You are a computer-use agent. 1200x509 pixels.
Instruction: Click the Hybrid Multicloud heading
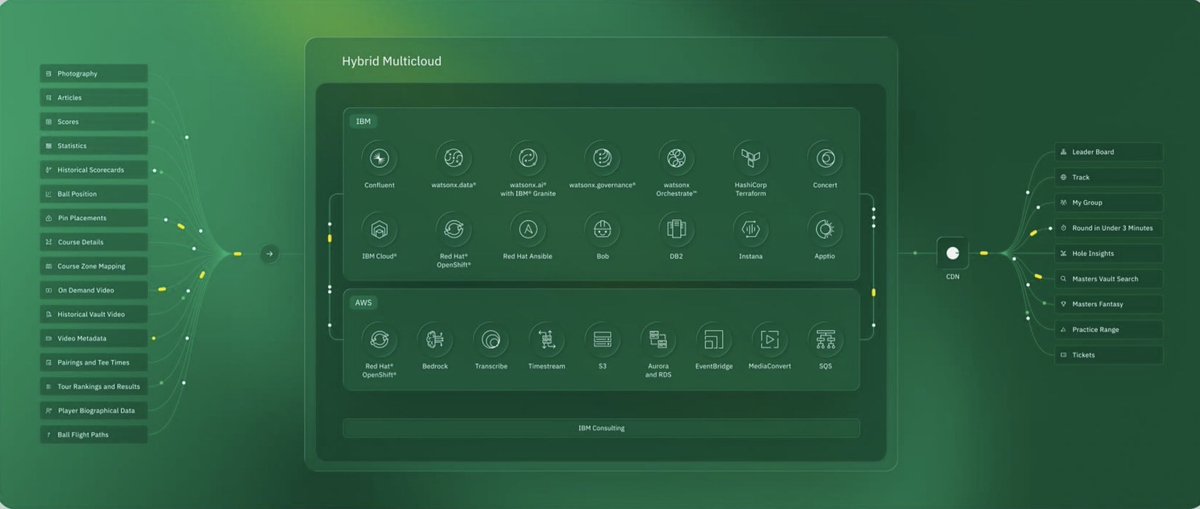click(x=391, y=61)
